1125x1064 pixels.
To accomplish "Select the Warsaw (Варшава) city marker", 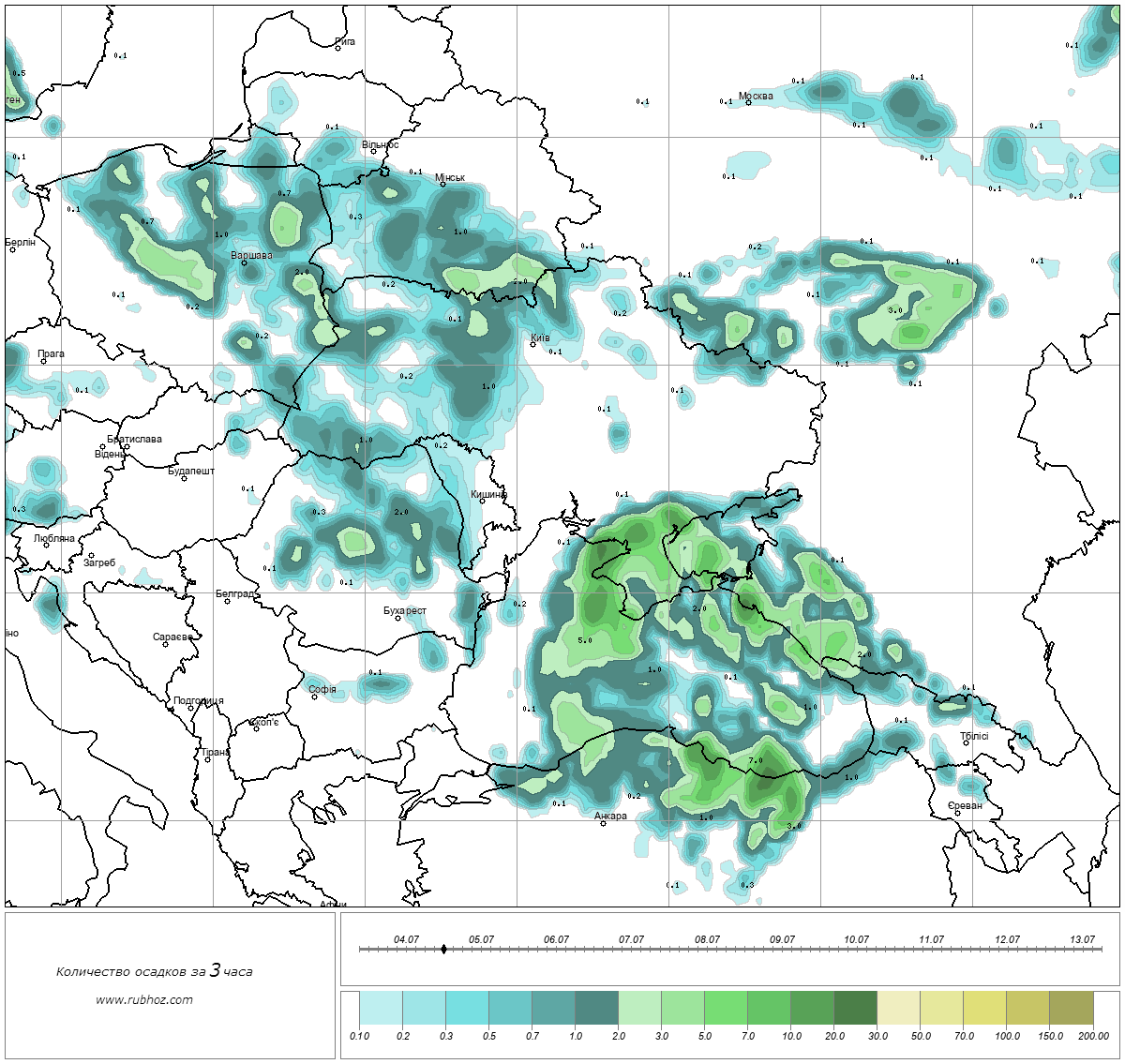I will (x=244, y=262).
